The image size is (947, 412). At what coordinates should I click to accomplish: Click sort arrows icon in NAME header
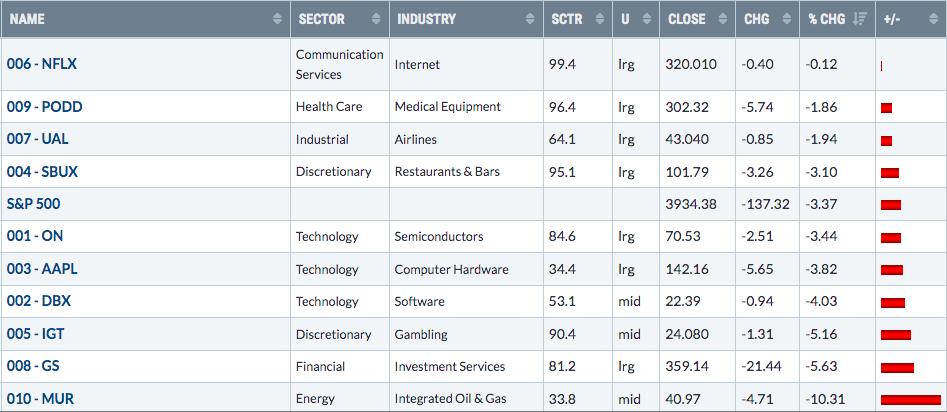coord(277,19)
